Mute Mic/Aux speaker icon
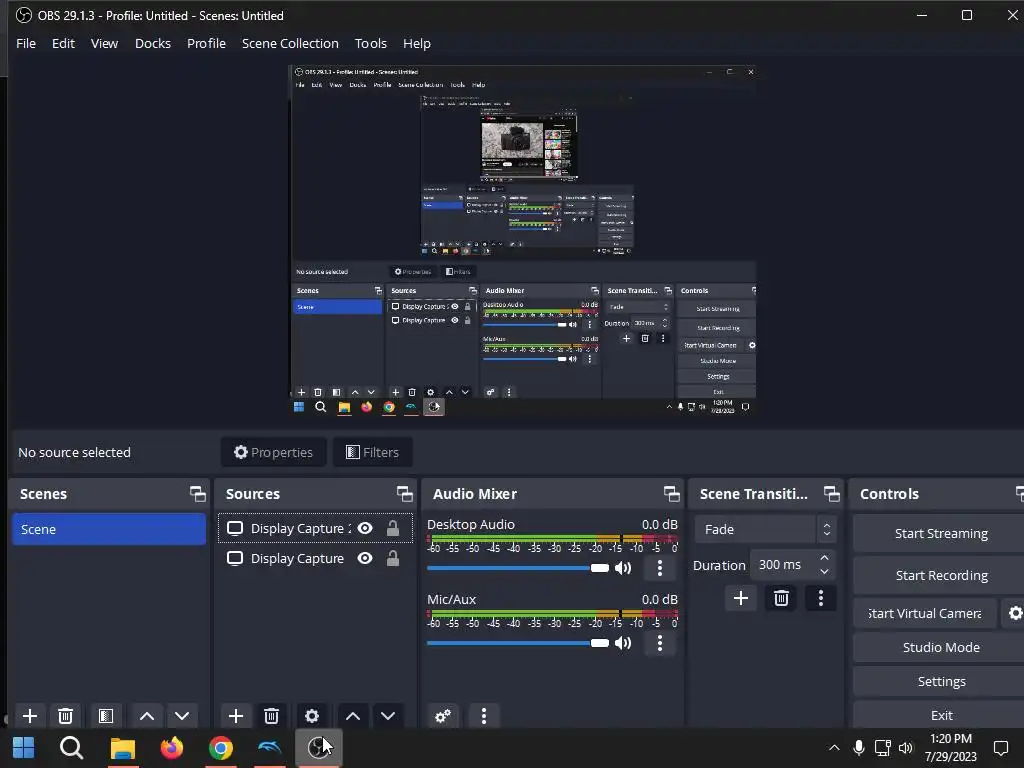The height and width of the screenshot is (768, 1024). point(623,643)
